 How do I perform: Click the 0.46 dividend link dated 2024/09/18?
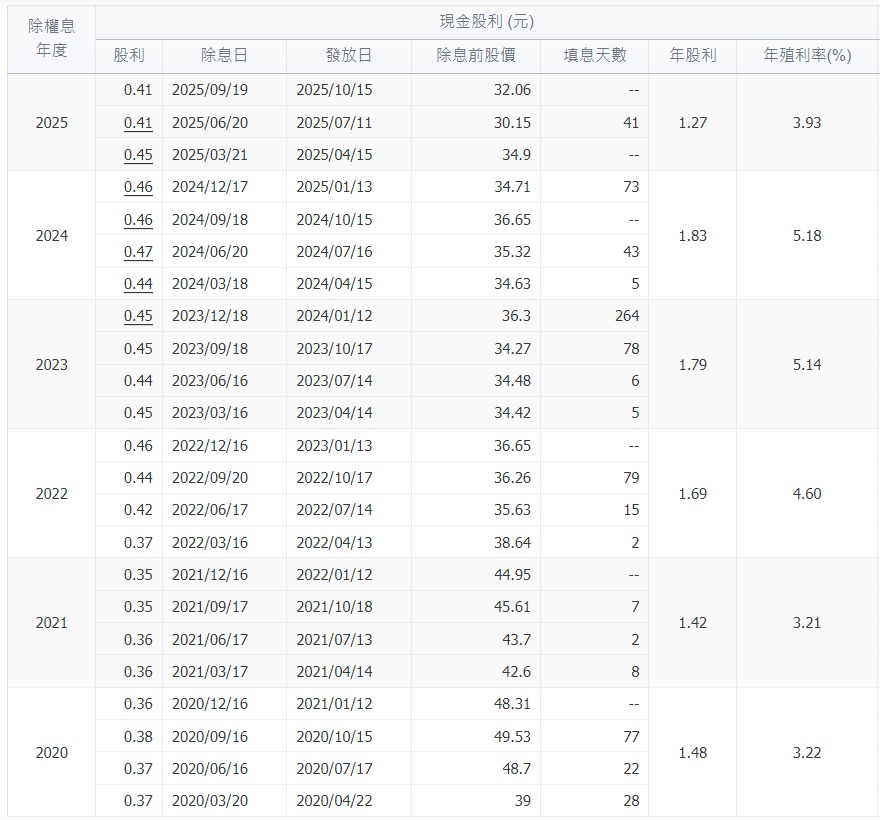[138, 219]
